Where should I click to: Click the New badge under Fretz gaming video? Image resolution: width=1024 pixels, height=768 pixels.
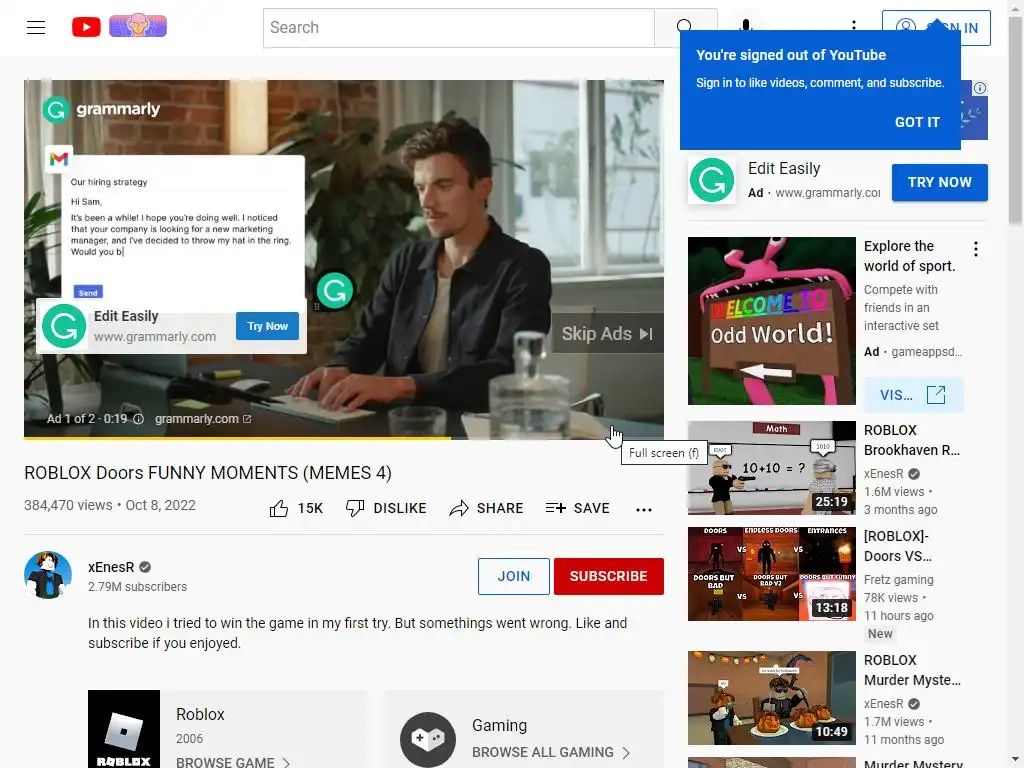click(x=880, y=633)
